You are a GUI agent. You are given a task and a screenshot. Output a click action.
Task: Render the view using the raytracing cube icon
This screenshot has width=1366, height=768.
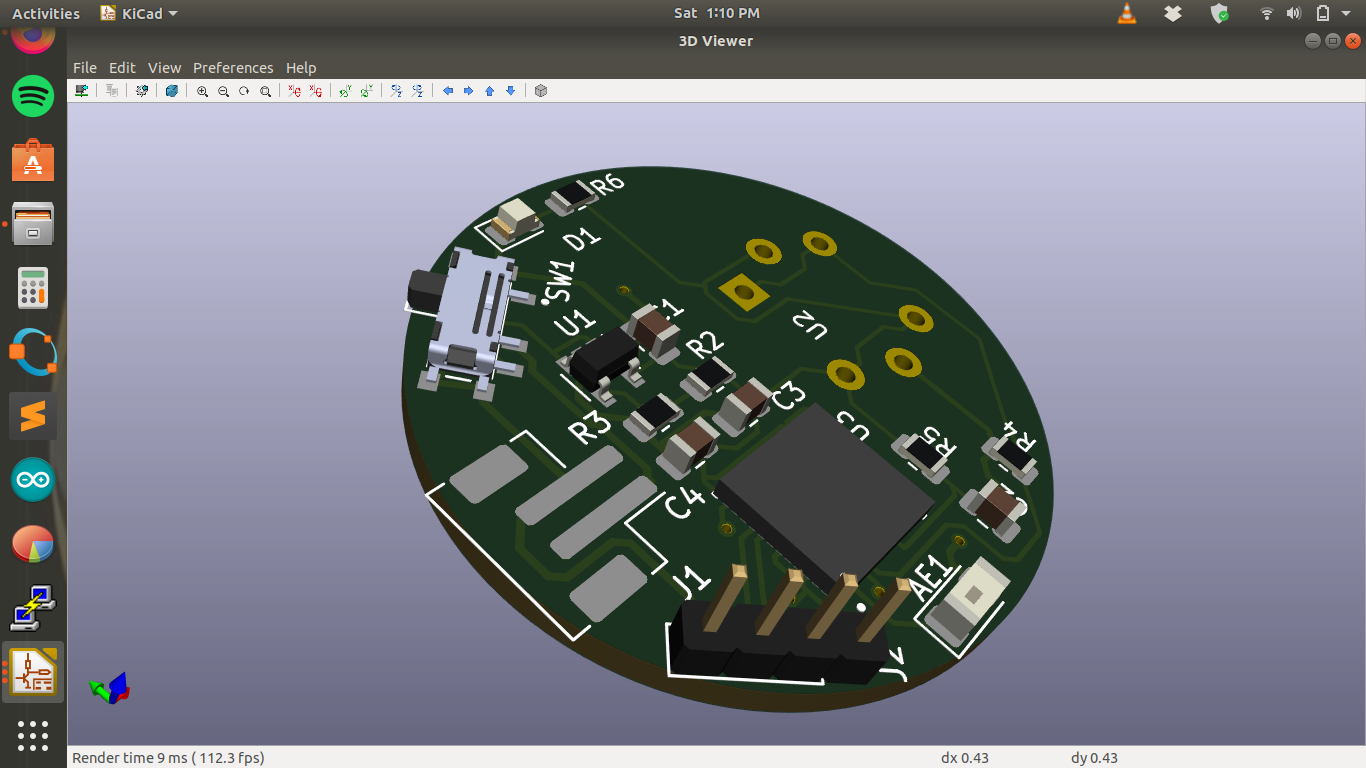172,91
